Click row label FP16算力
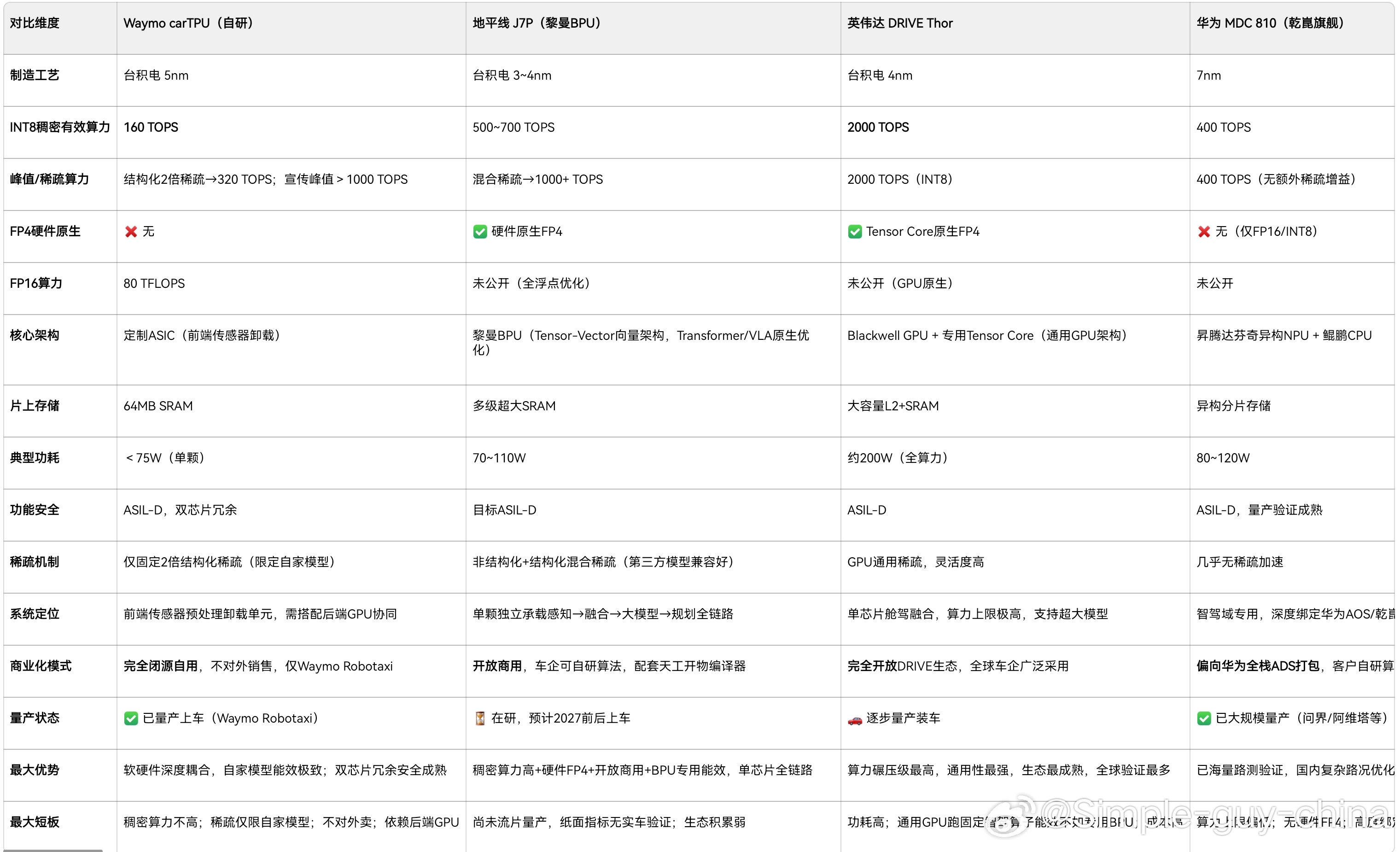This screenshot has height=852, width=1400. click(x=36, y=283)
